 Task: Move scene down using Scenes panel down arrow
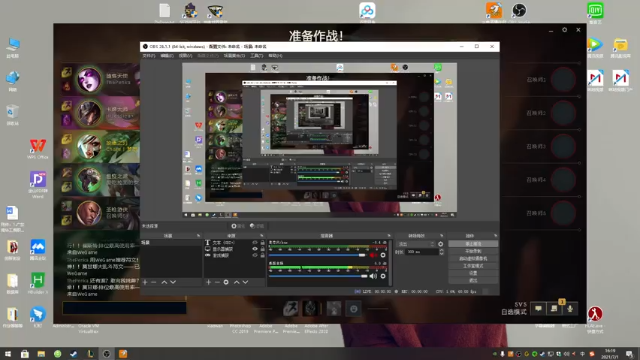pyautogui.click(x=173, y=282)
